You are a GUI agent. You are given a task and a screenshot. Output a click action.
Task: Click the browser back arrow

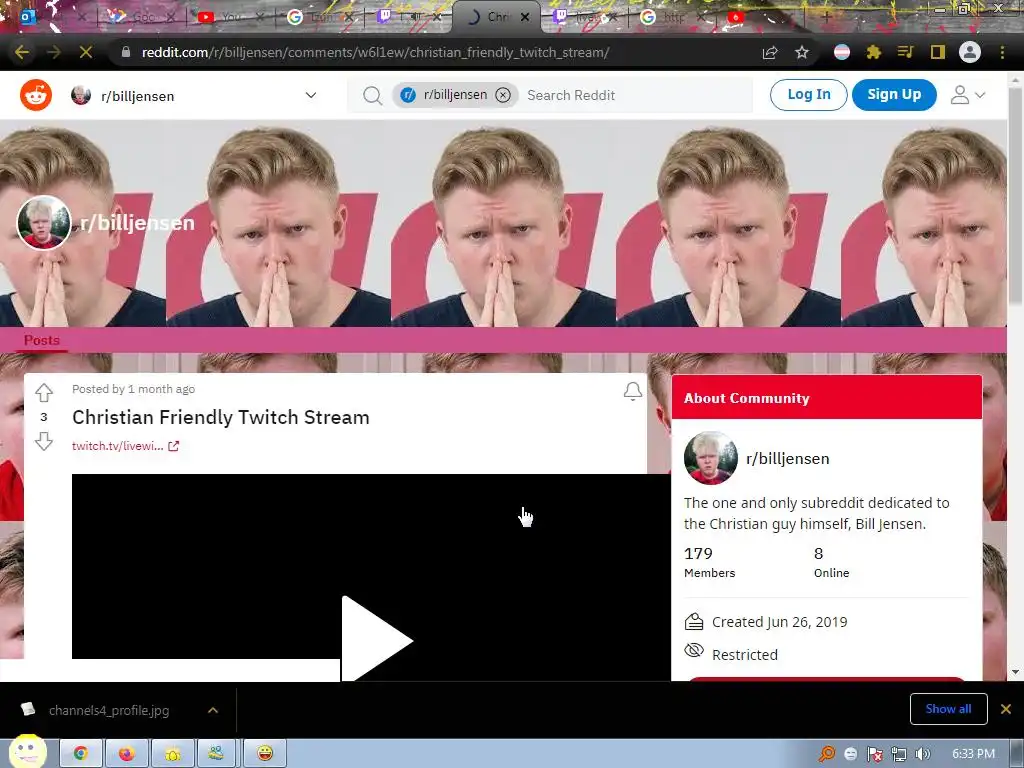pyautogui.click(x=22, y=52)
